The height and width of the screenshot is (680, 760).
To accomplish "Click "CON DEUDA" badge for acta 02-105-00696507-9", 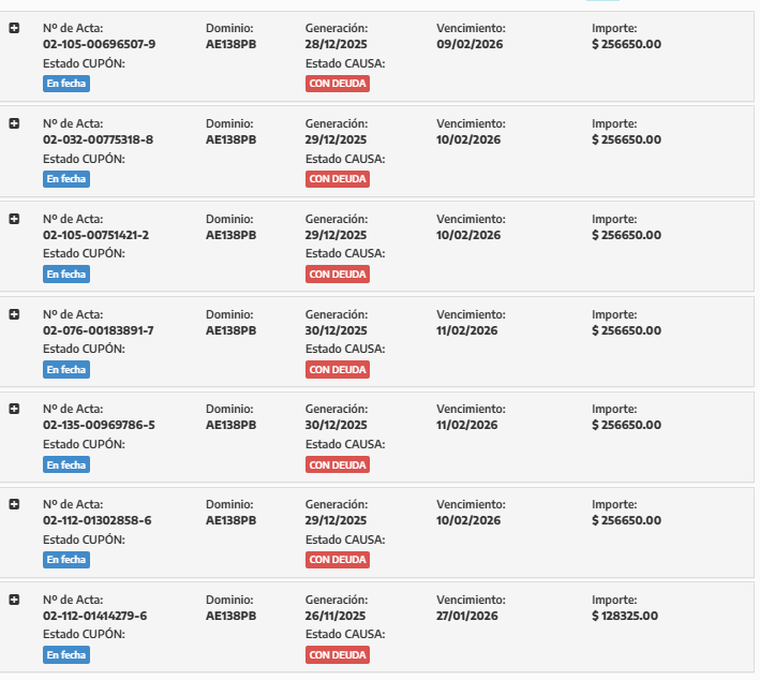I will [337, 84].
